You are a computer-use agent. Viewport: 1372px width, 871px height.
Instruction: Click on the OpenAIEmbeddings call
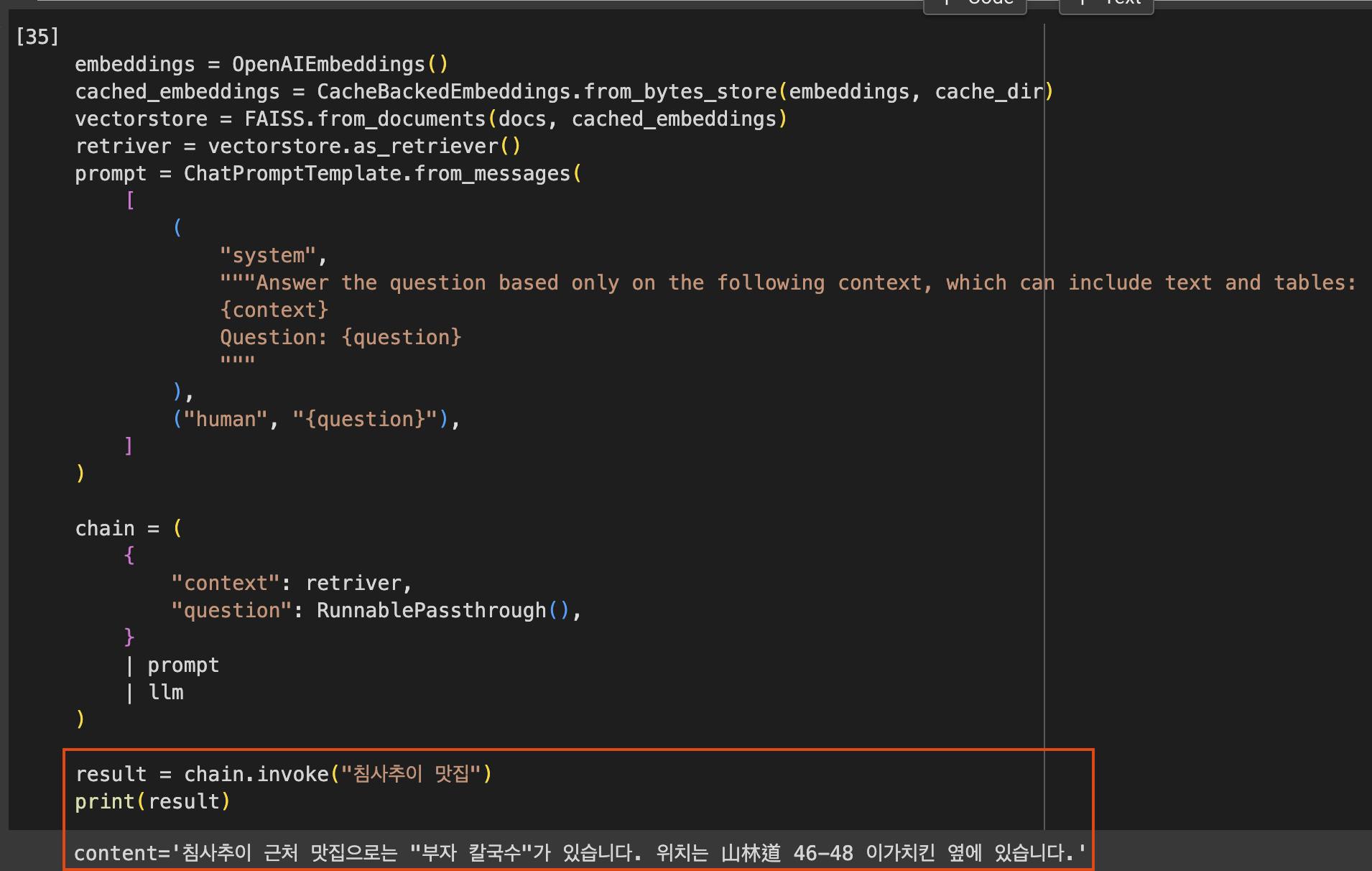coord(328,65)
